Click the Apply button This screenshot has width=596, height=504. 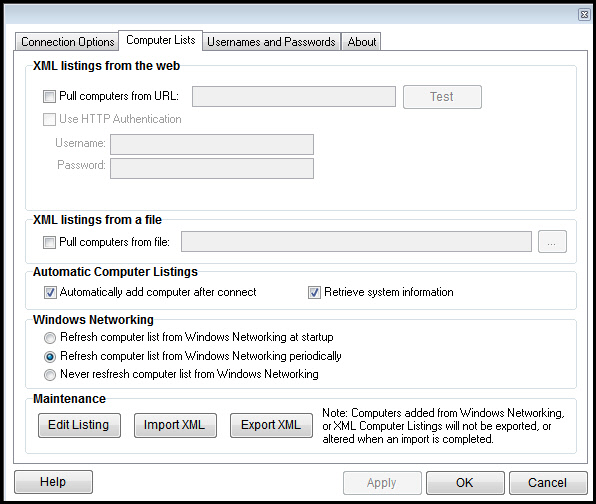pos(382,483)
